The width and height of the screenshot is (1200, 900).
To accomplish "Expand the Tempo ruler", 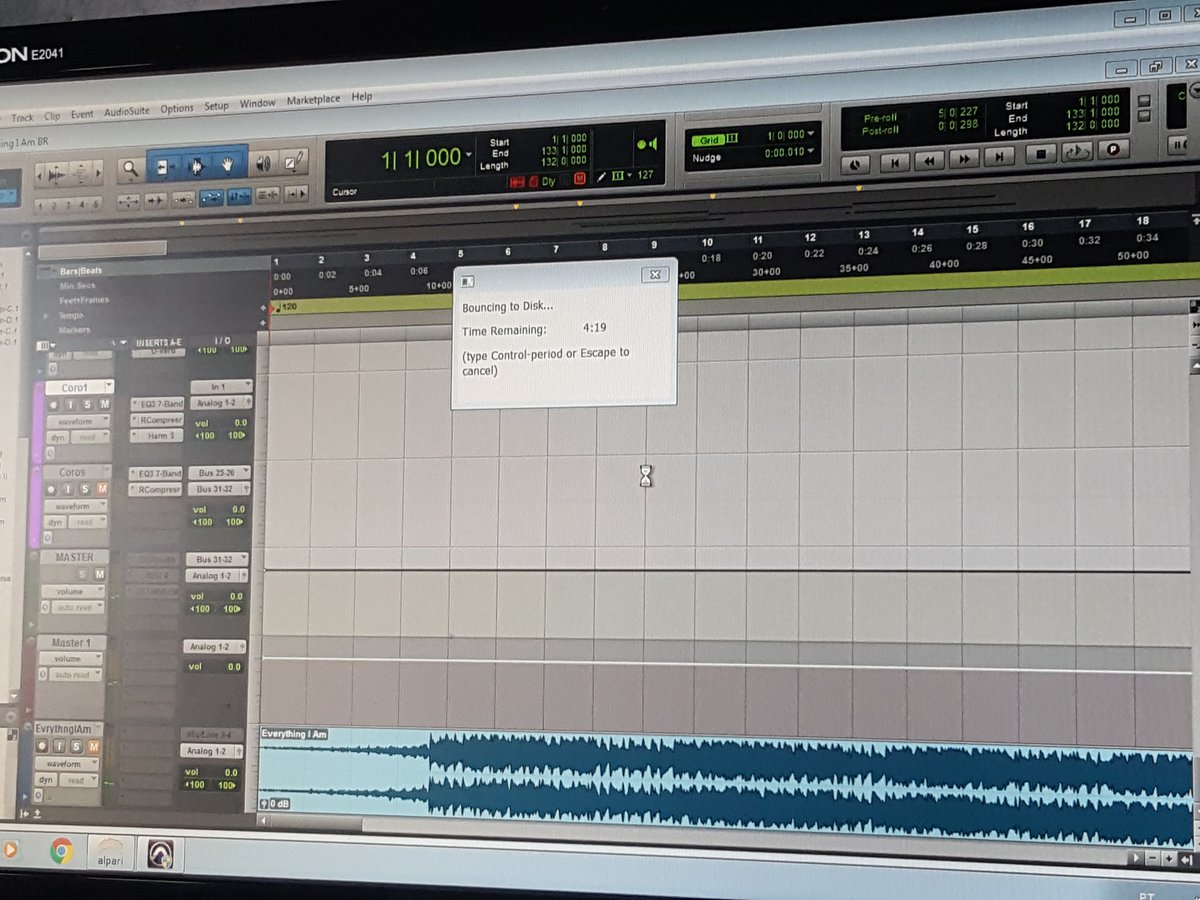I will tap(45, 314).
